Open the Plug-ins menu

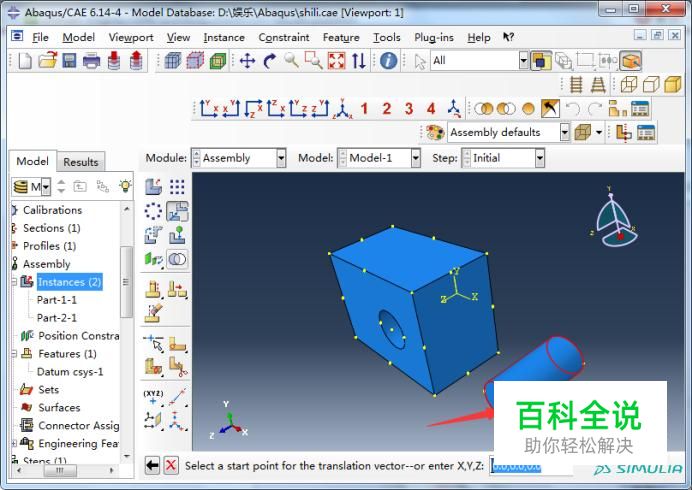pyautogui.click(x=434, y=38)
